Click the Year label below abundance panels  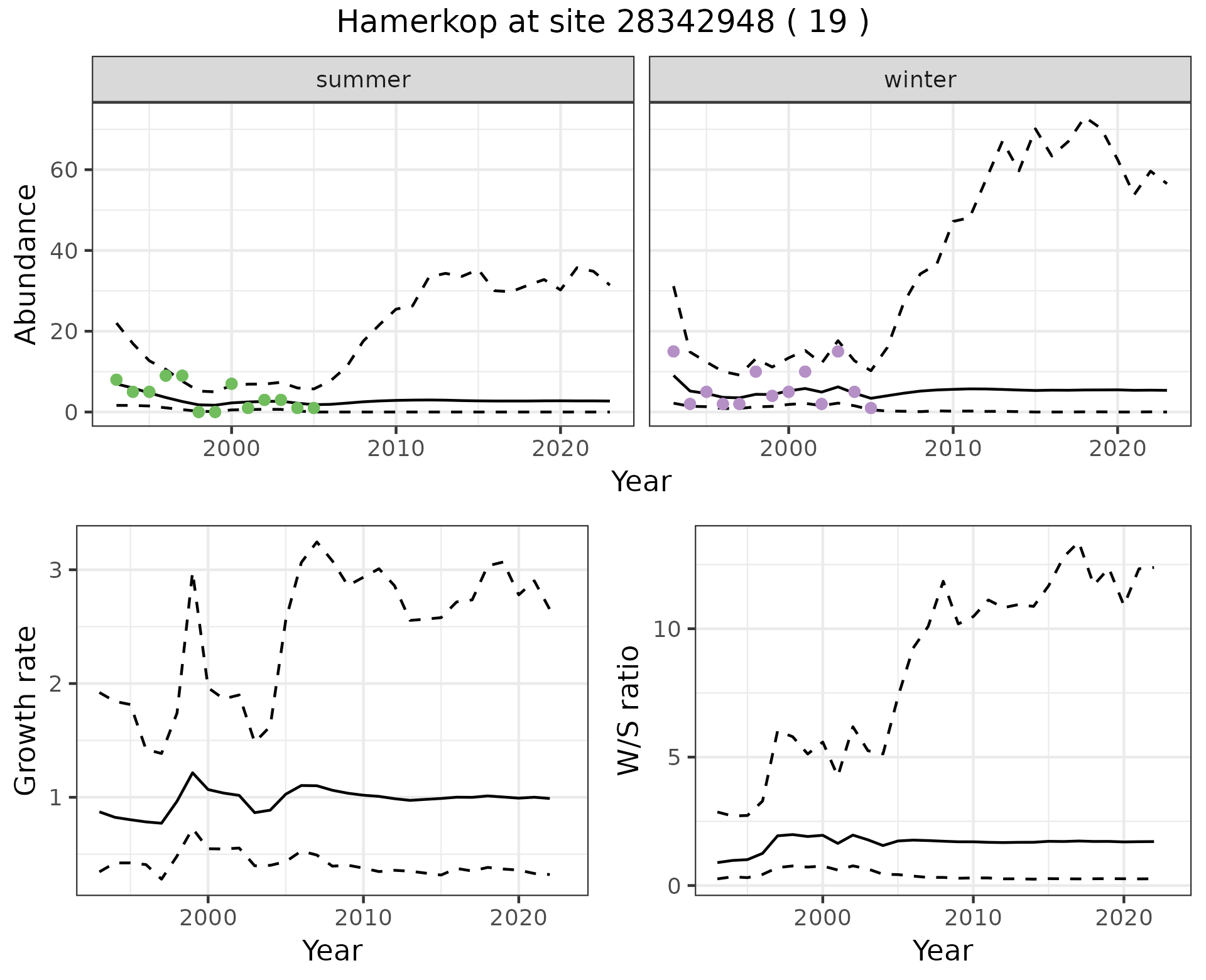641,482
